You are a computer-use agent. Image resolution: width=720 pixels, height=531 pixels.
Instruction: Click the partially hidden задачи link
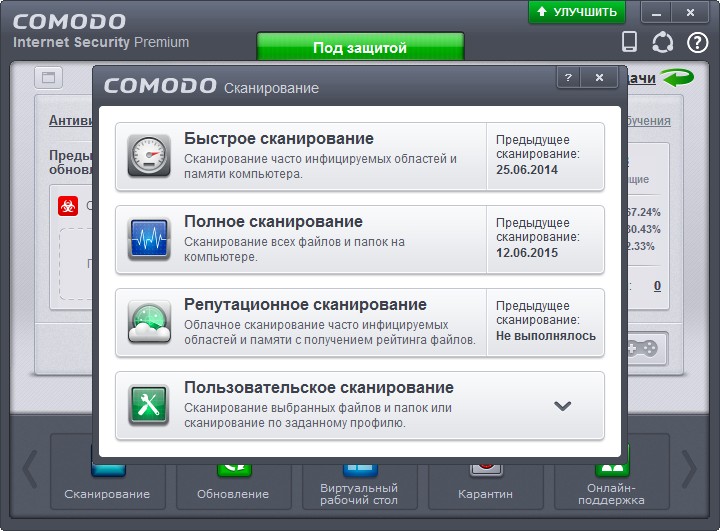tap(641, 78)
